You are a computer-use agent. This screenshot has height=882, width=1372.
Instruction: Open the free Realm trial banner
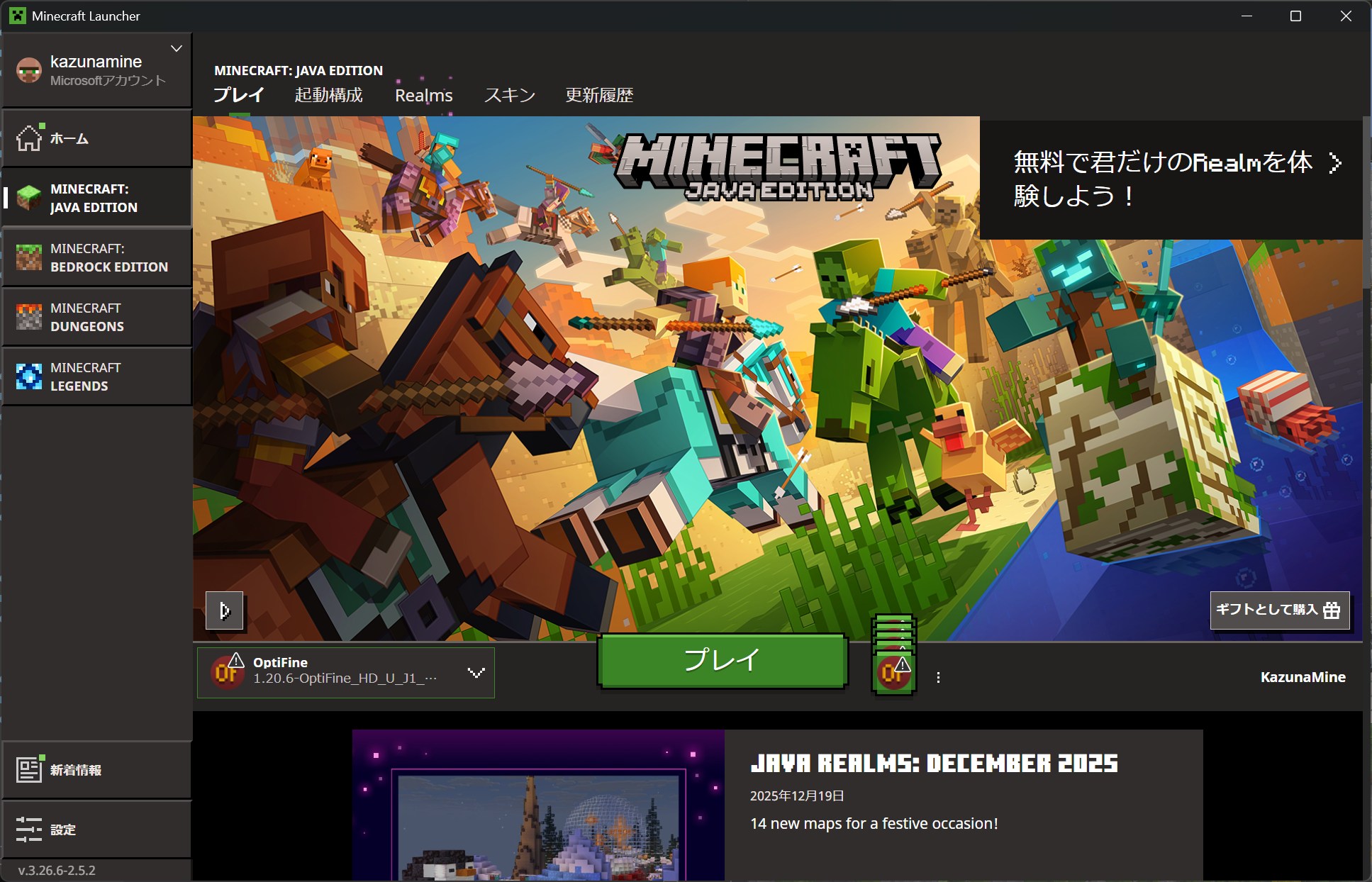point(1171,179)
